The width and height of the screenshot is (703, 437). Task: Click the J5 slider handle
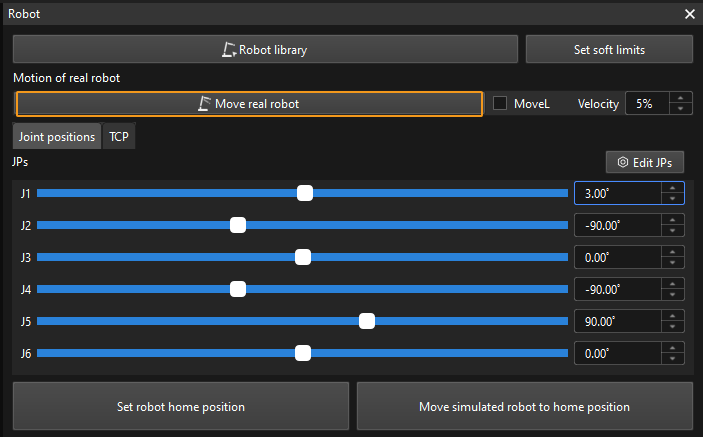click(x=367, y=321)
